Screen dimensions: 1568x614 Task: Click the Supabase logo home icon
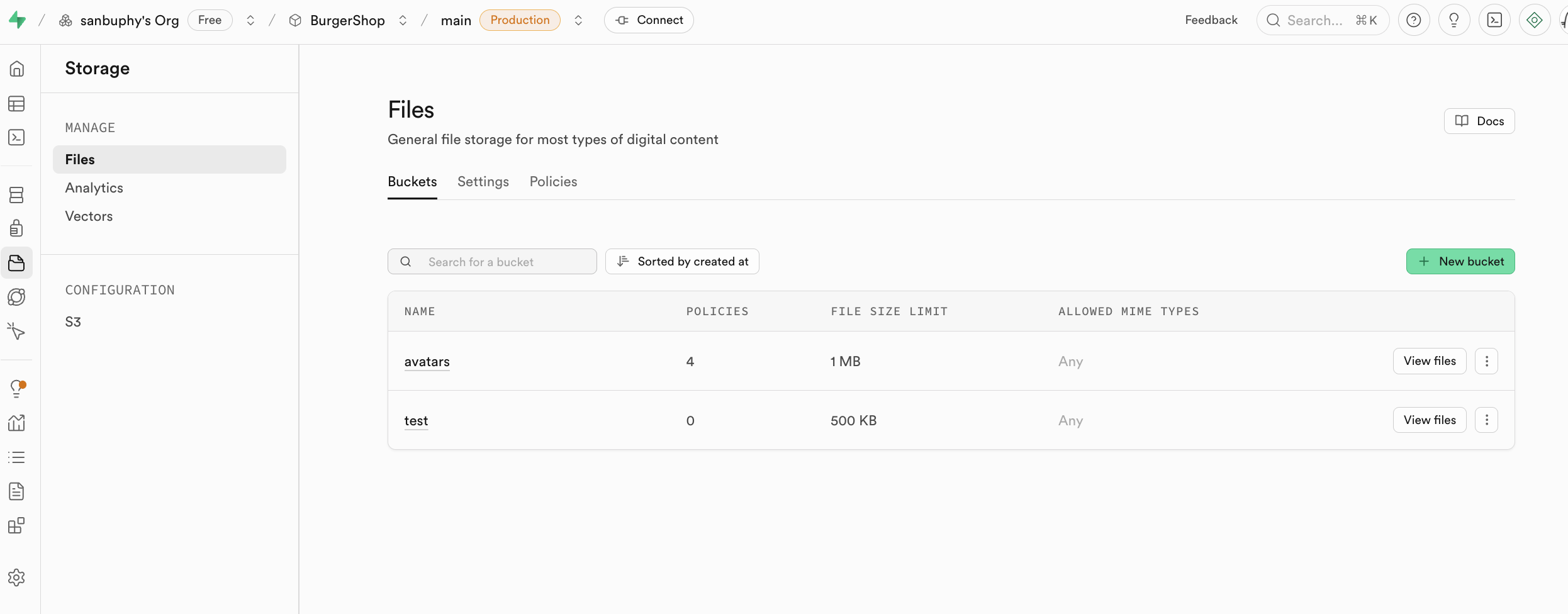point(17,20)
